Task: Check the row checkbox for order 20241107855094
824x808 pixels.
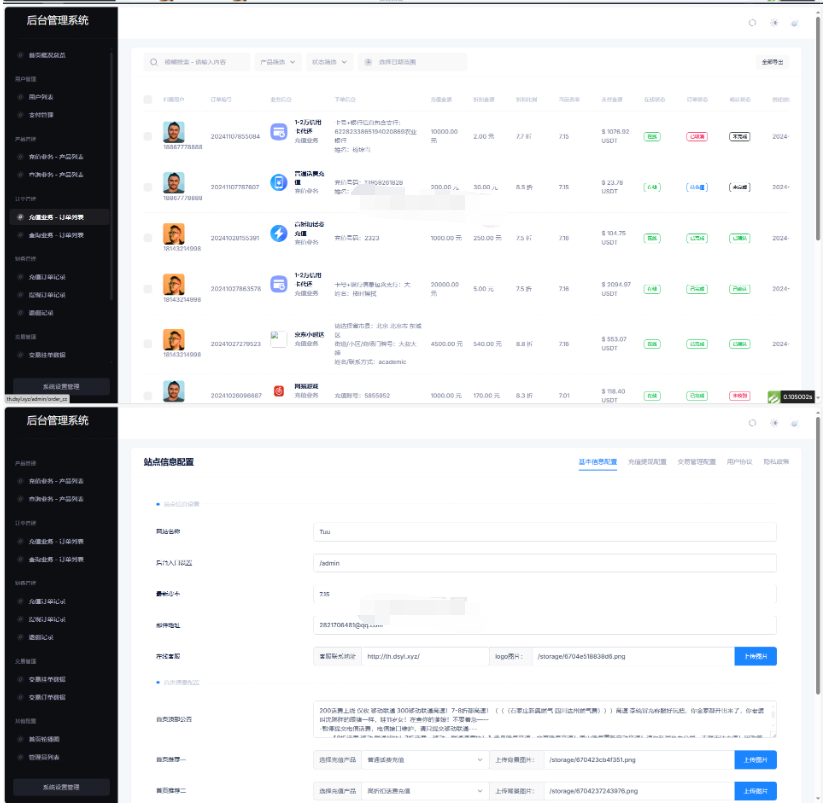Action: click(148, 136)
